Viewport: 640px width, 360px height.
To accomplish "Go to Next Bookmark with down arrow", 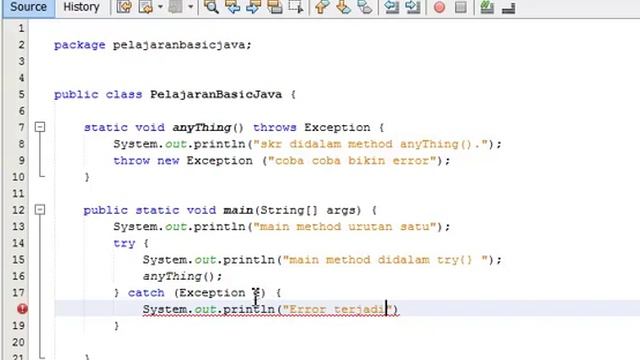I will [344, 7].
